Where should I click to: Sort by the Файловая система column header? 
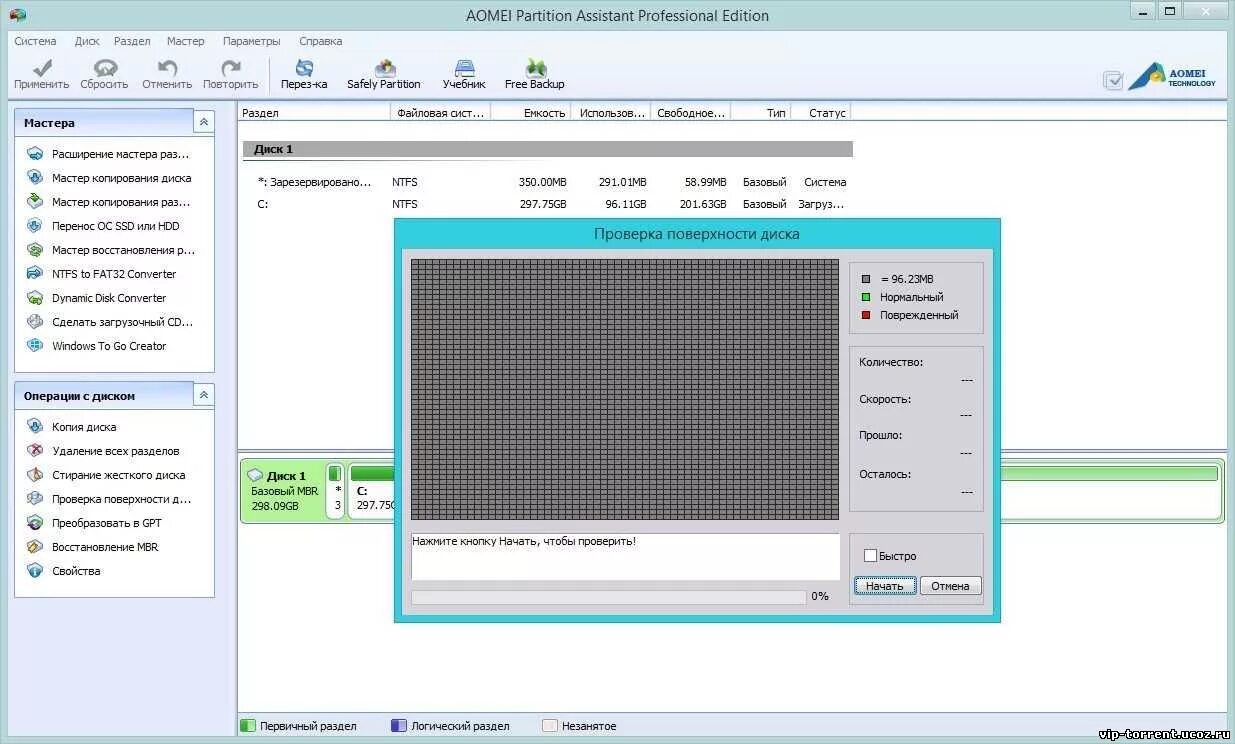[x=440, y=113]
